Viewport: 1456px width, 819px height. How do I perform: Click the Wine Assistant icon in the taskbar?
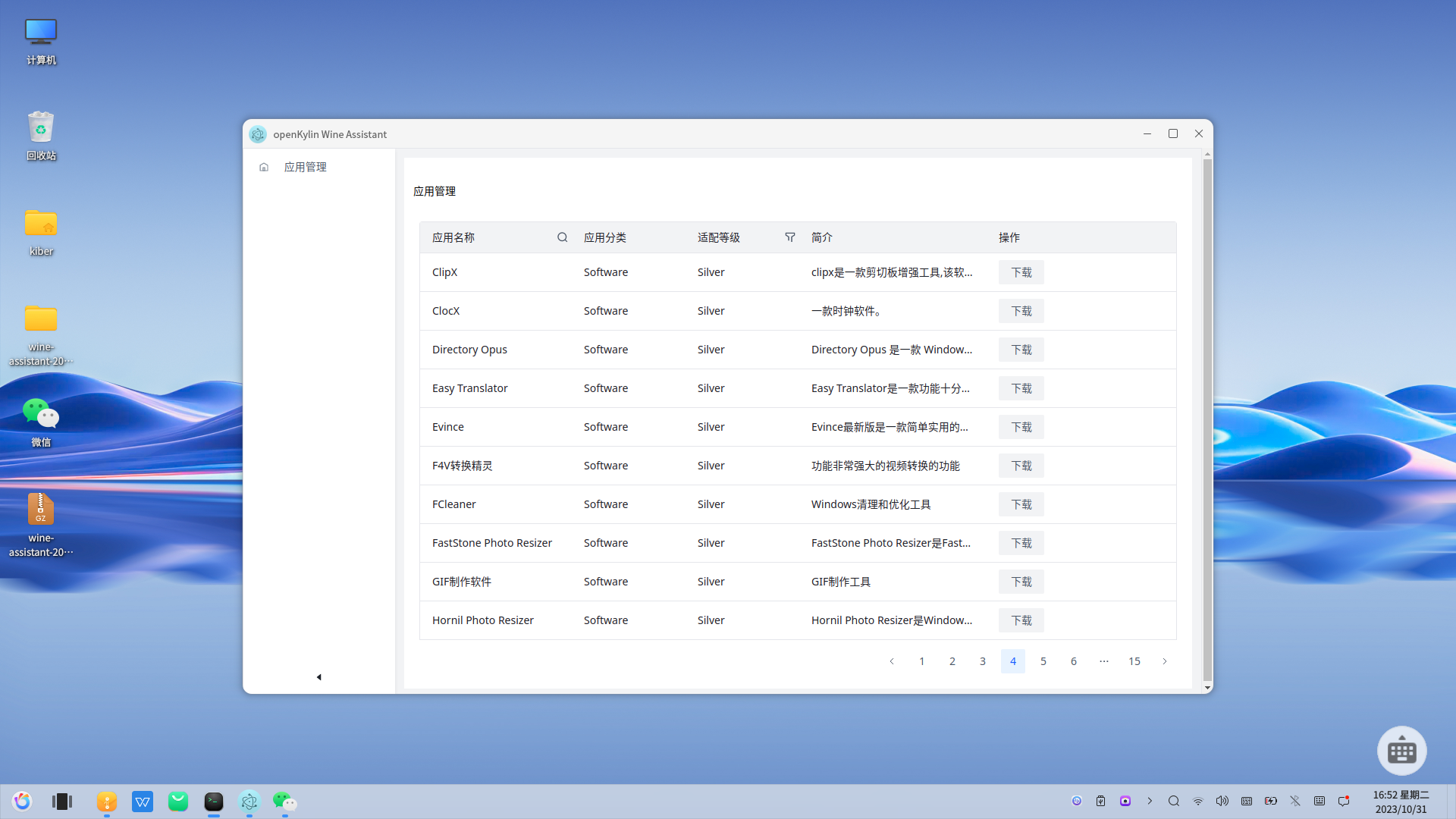(x=249, y=802)
